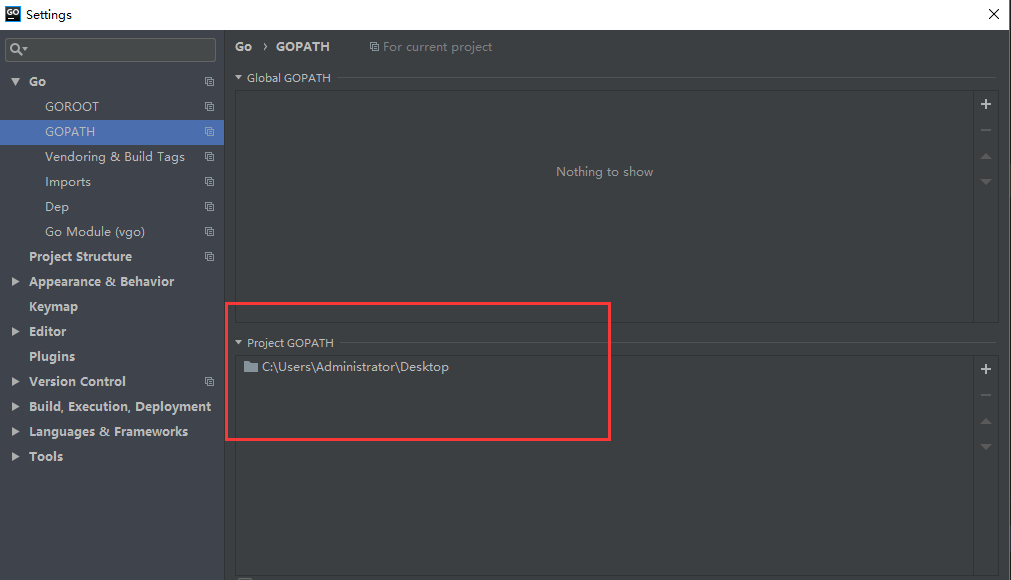
Task: Click project-level icon next to Dep row
Action: [210, 207]
